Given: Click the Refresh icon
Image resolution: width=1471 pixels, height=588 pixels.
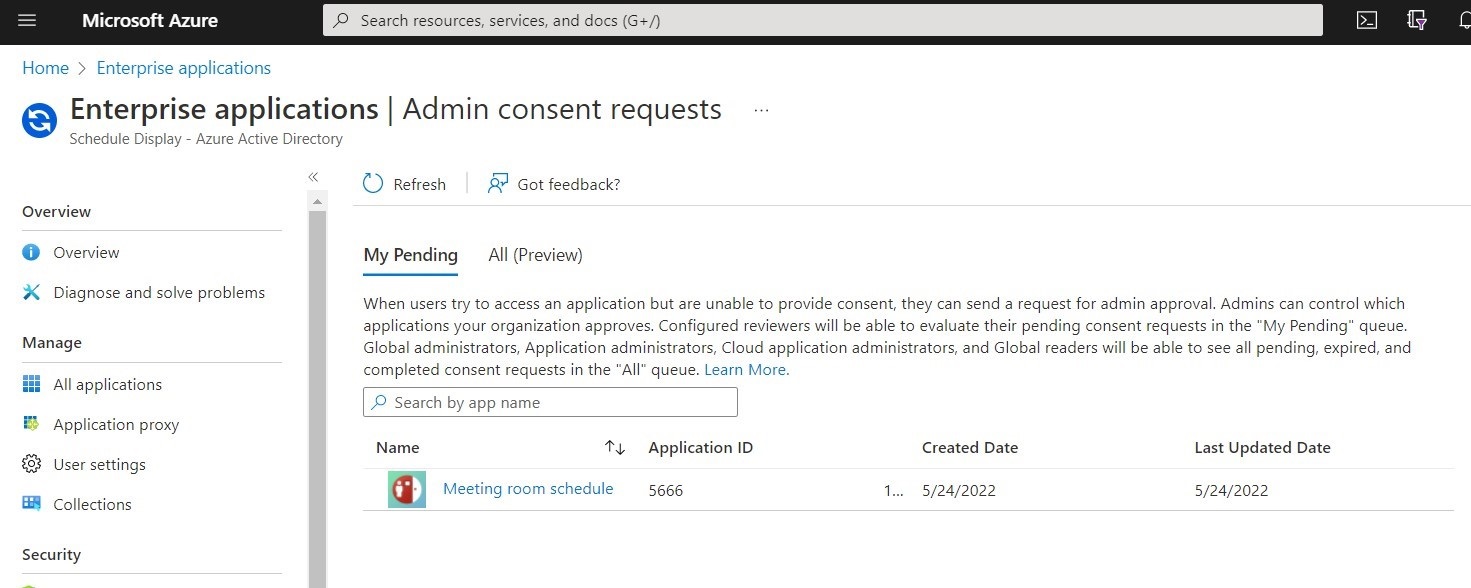Looking at the screenshot, I should (x=373, y=184).
